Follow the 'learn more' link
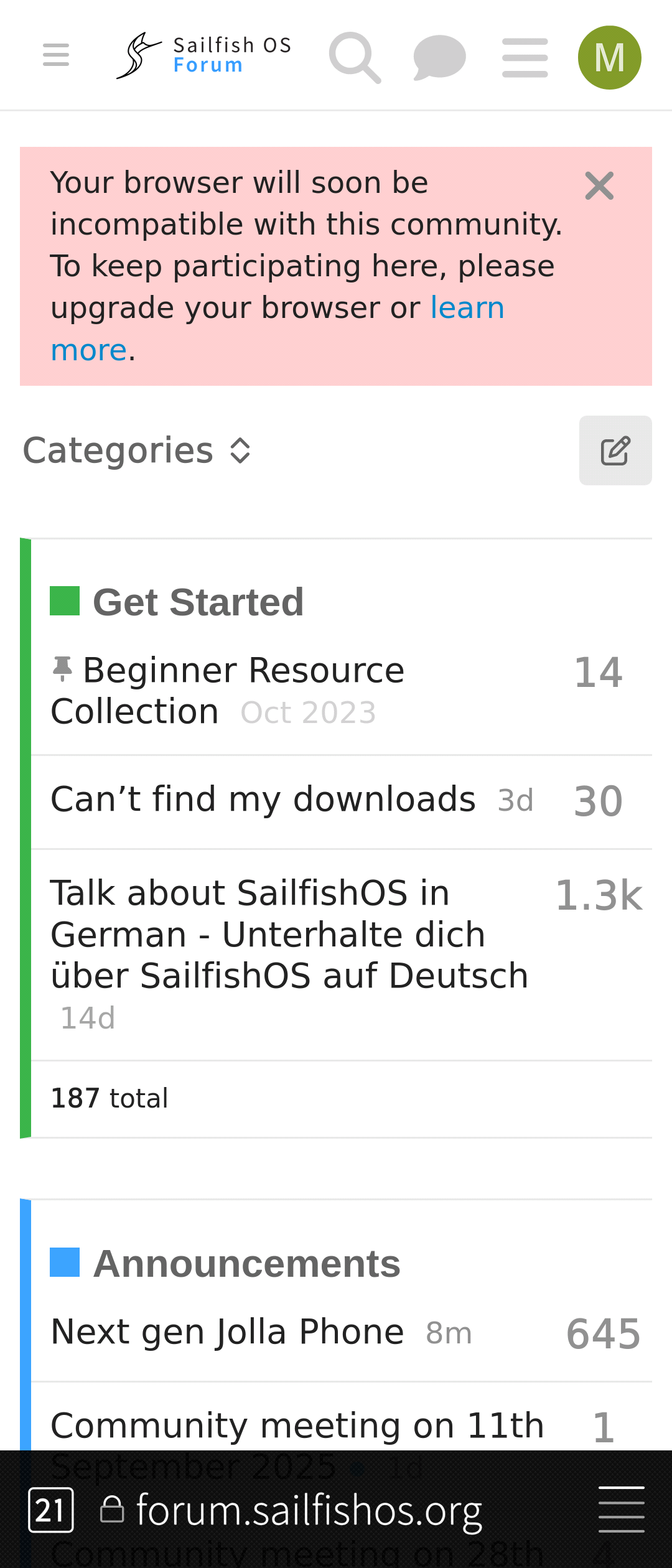Viewport: 672px width, 1568px height. [467, 308]
